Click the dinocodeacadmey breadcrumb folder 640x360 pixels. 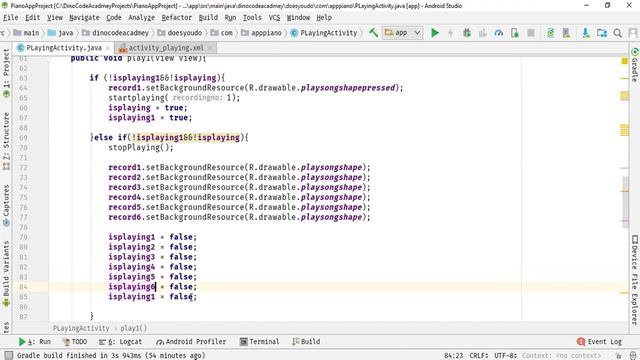(115, 33)
